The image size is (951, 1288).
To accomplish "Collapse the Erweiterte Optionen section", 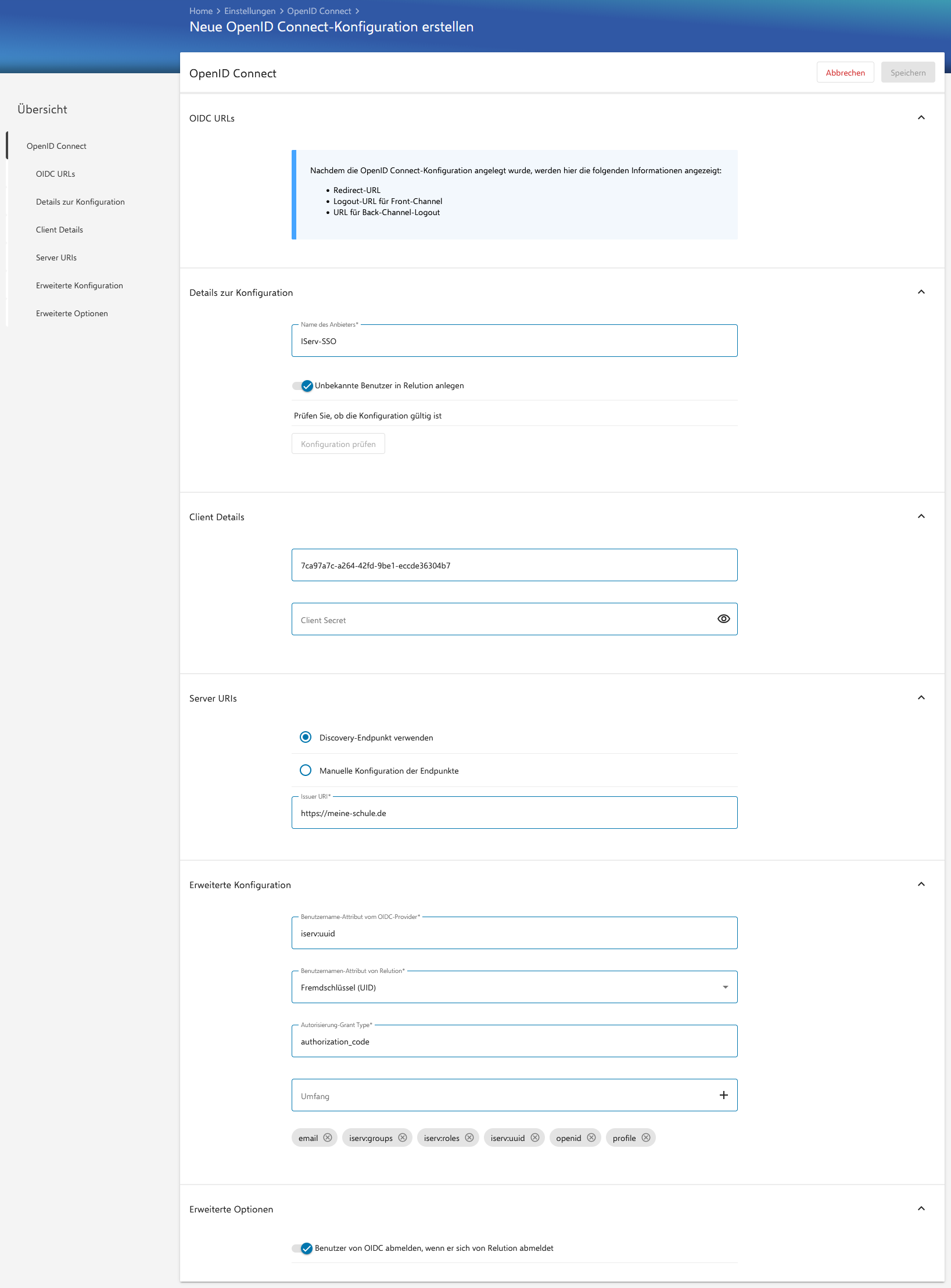I will pos(921,1208).
